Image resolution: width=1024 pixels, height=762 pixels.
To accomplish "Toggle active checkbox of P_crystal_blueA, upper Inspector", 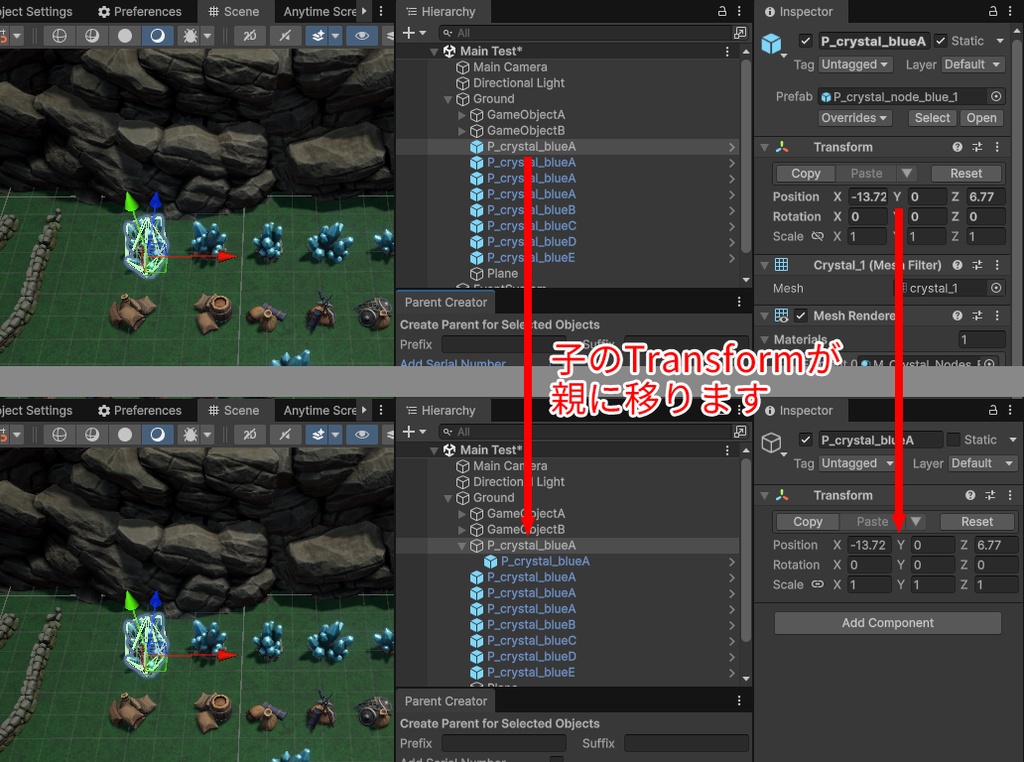I will point(805,41).
